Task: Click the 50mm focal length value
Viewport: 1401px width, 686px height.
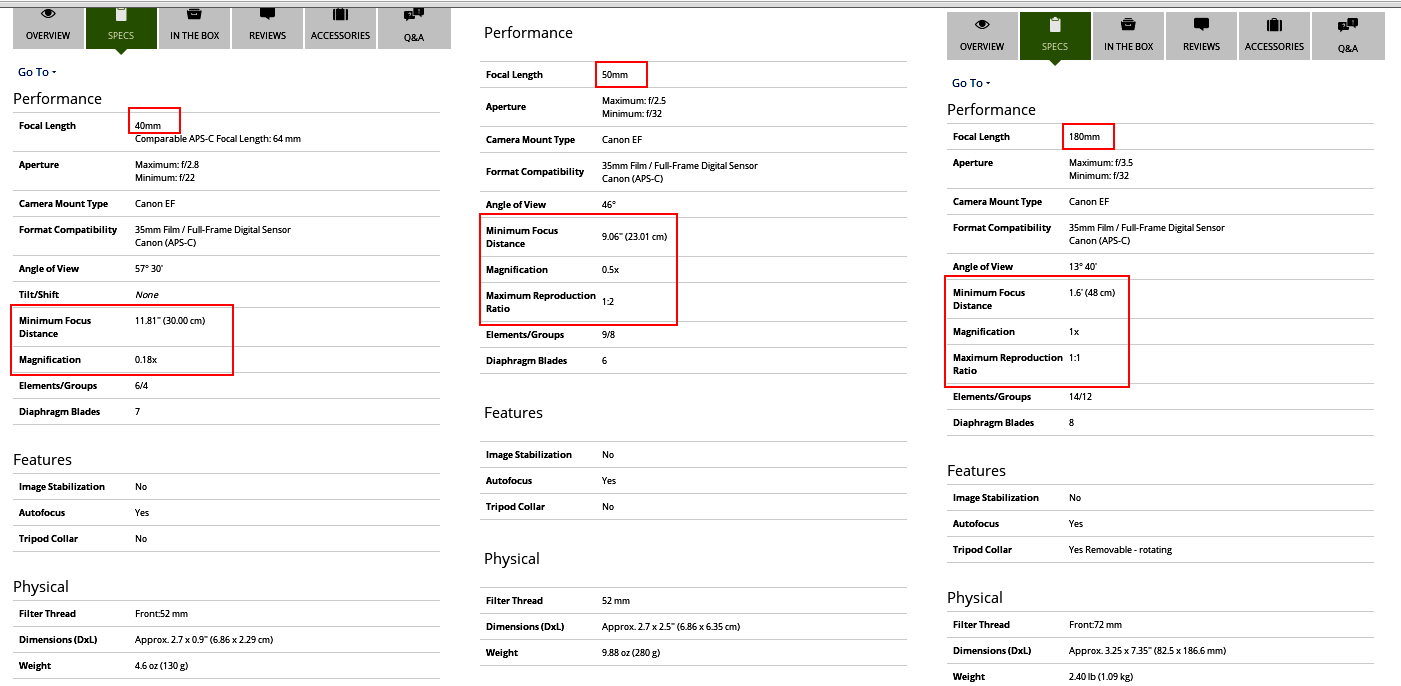Action: click(615, 75)
